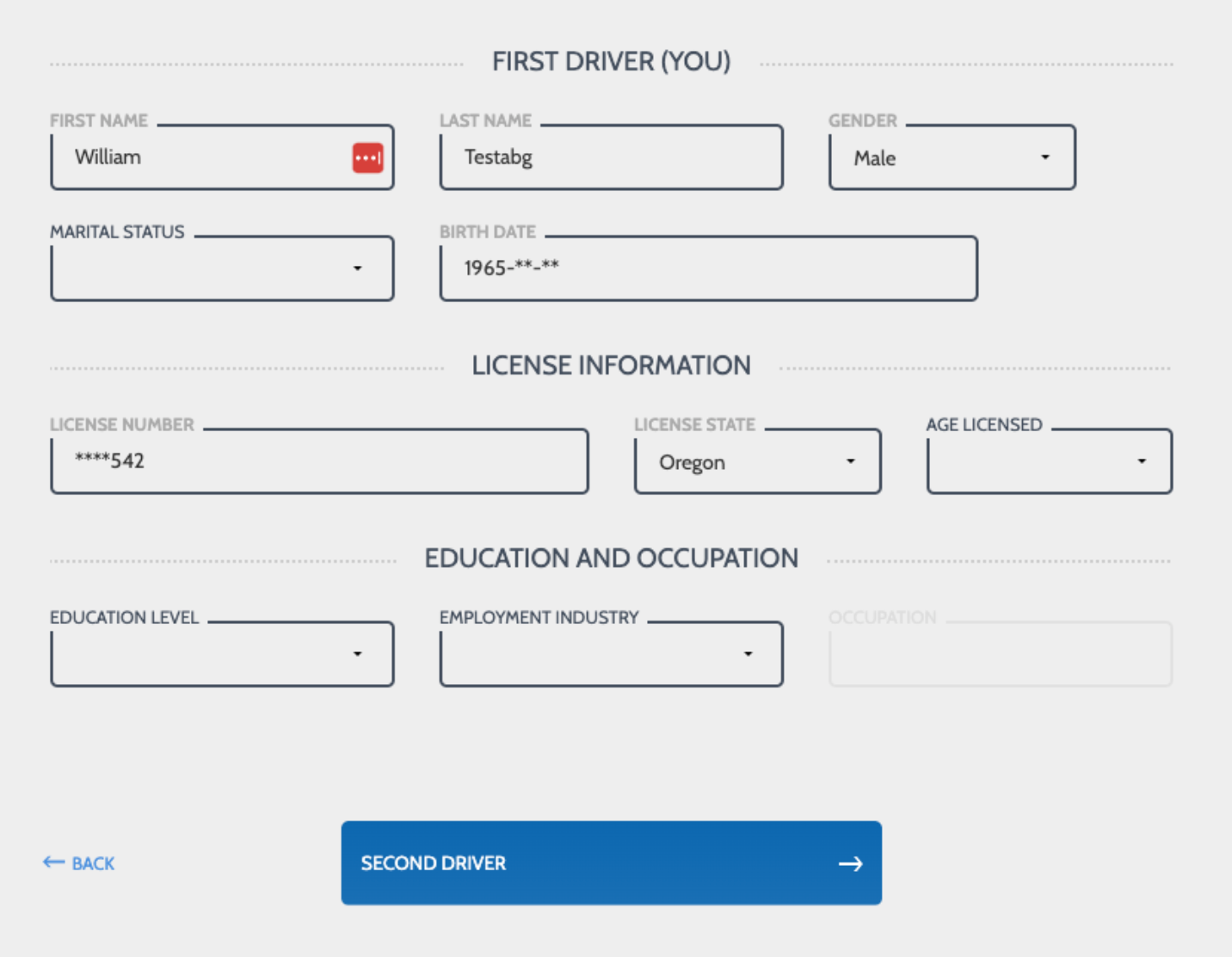
Task: Click the Last Name field containing Testabg
Action: click(612, 157)
